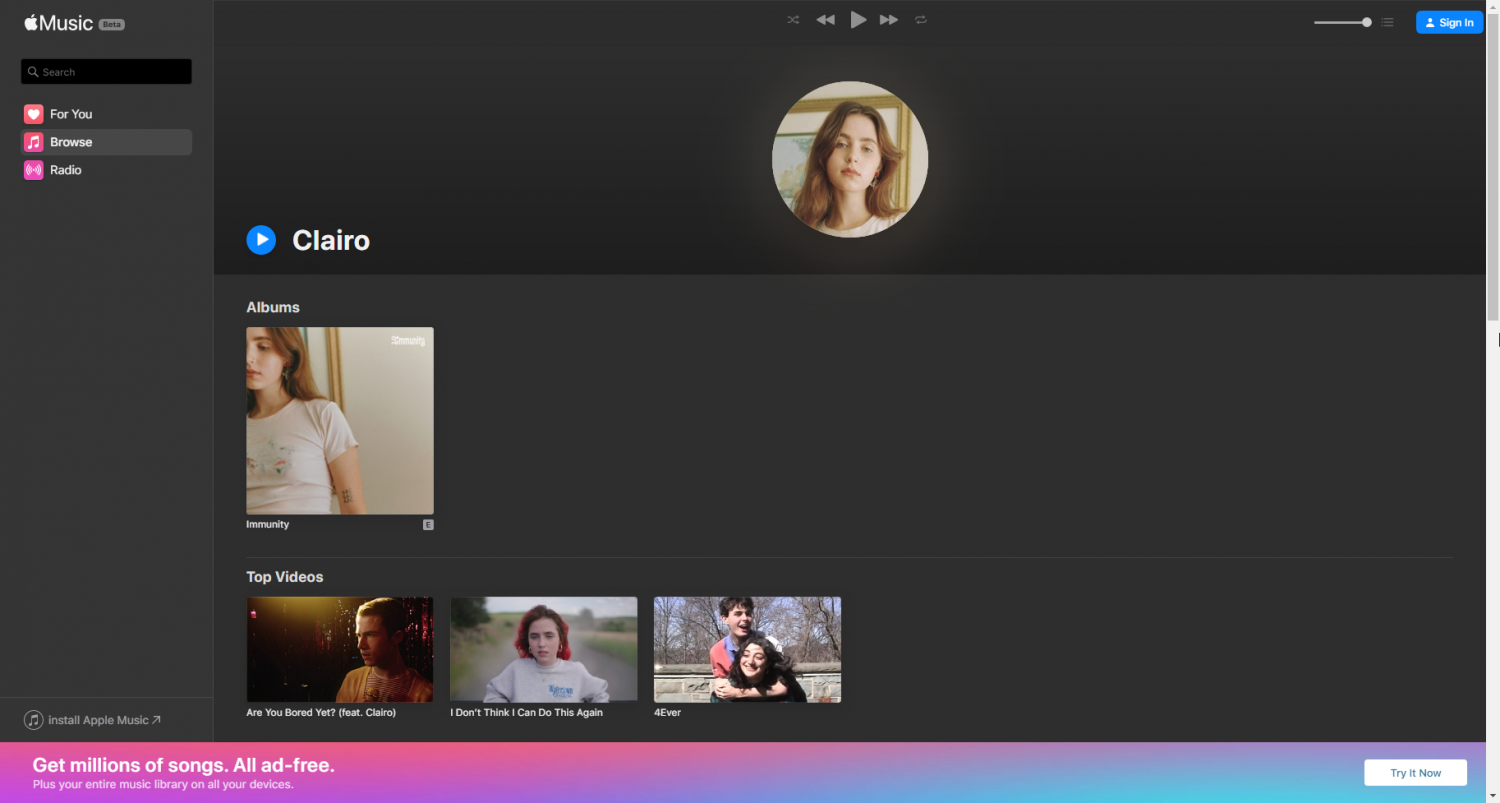Image resolution: width=1500 pixels, height=803 pixels.
Task: Open the Up Next queue list icon
Action: (x=1387, y=22)
